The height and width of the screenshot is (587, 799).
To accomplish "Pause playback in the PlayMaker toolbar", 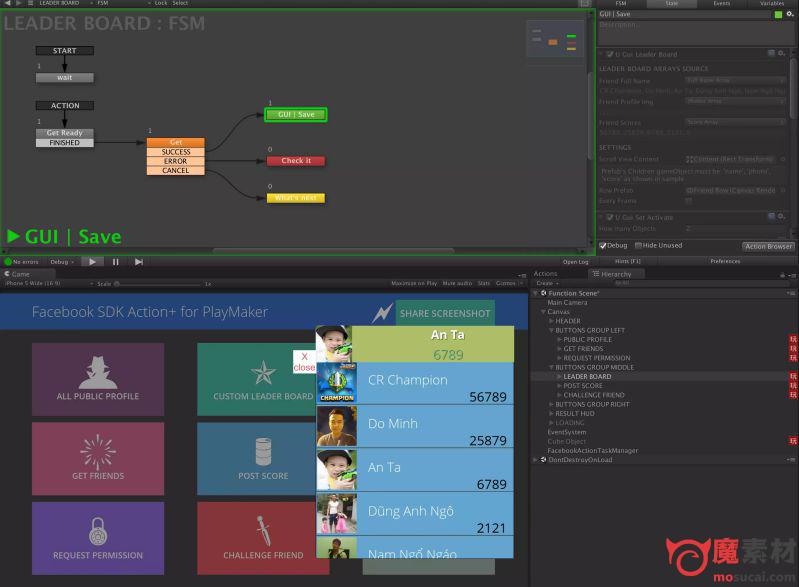I will pyautogui.click(x=116, y=261).
